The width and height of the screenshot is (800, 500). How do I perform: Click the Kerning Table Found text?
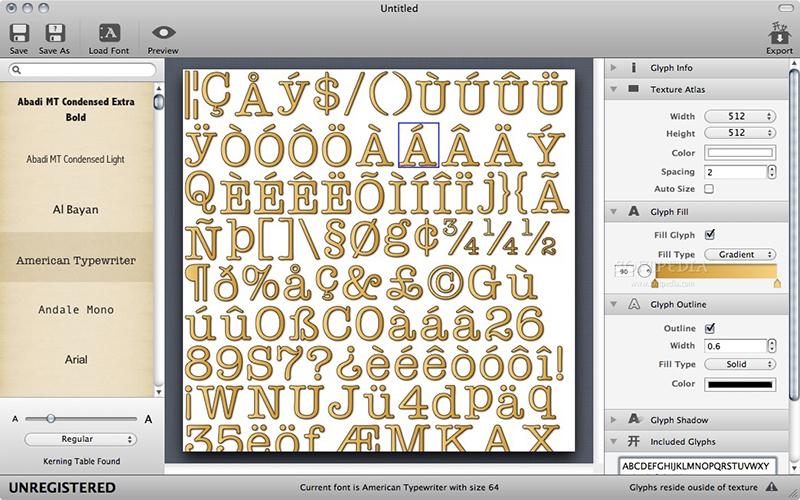(x=82, y=461)
